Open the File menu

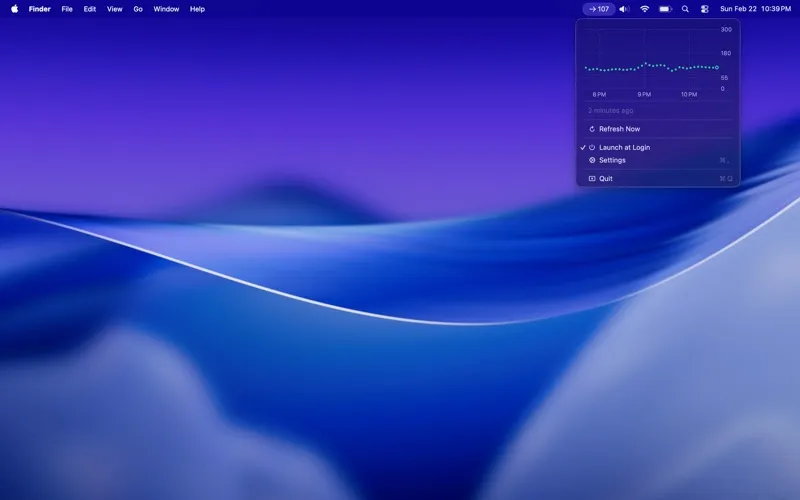pyautogui.click(x=67, y=9)
